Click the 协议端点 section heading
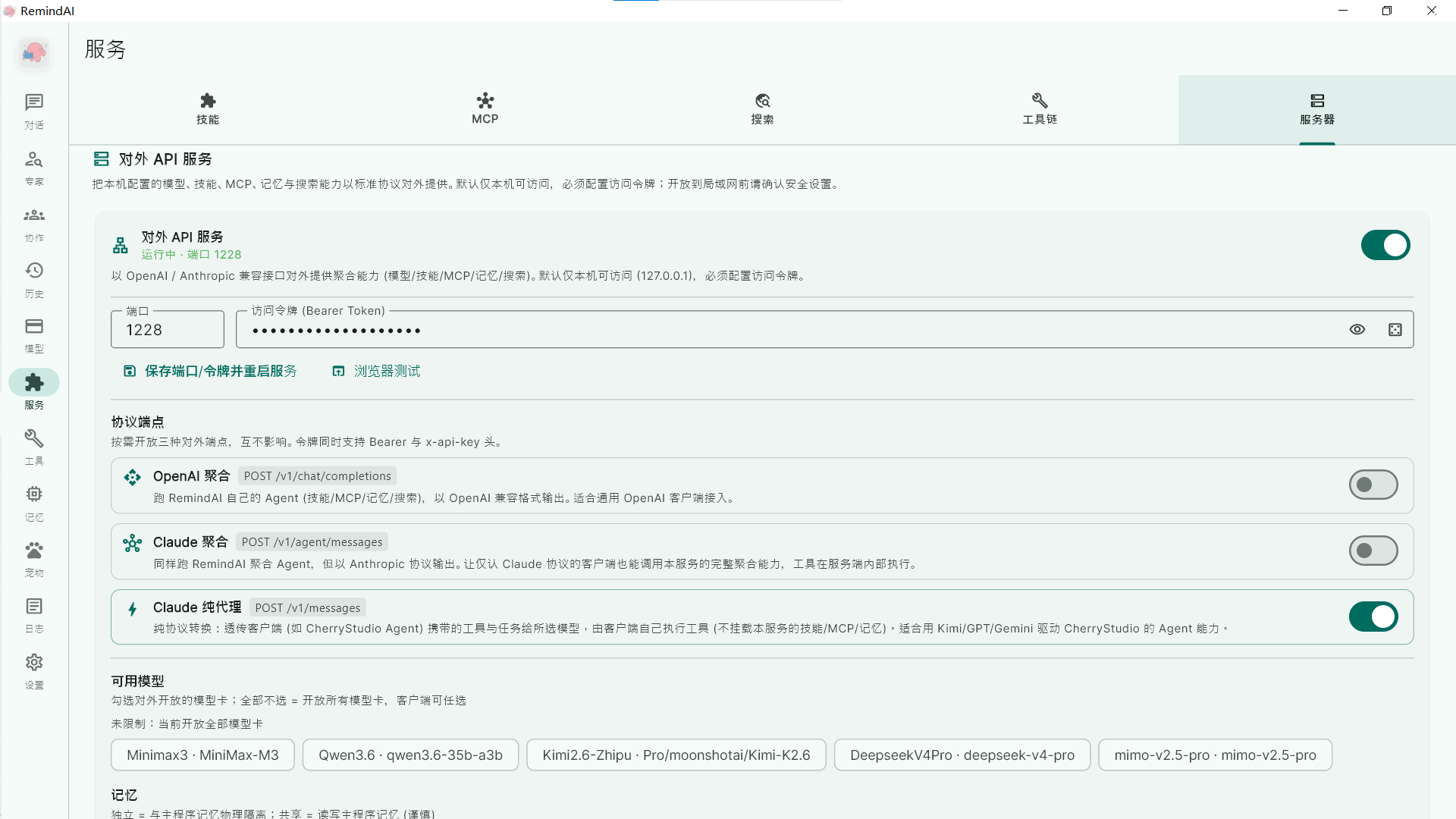The image size is (1456, 819). tap(137, 422)
